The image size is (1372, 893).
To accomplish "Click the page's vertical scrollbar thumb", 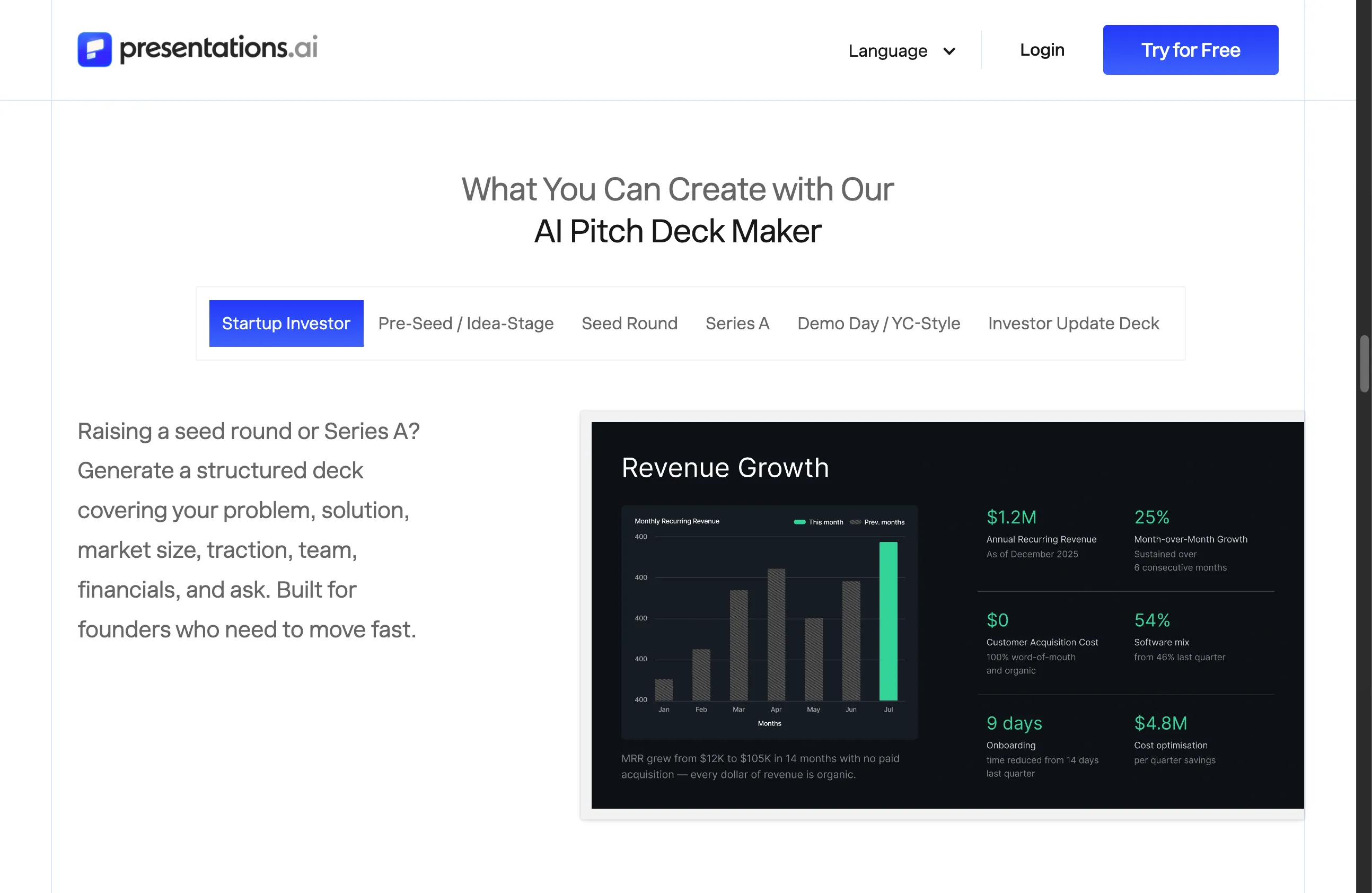I will click(x=1364, y=363).
